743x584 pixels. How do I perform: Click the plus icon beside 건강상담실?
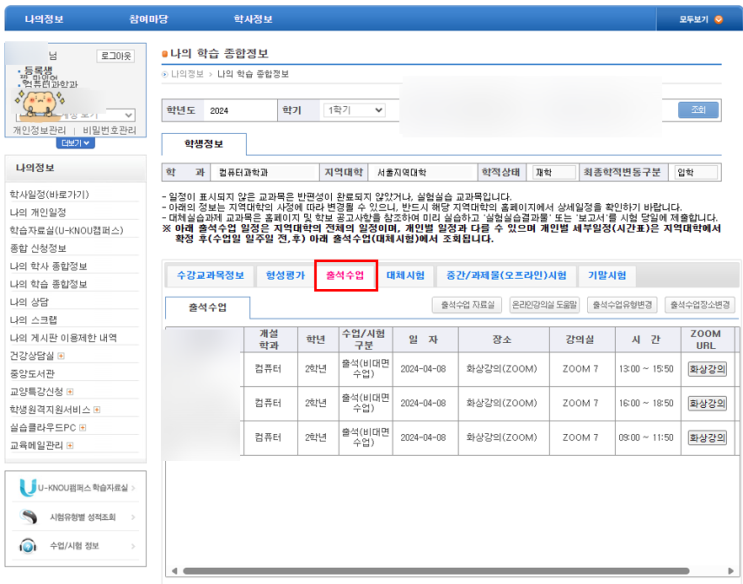[61, 356]
